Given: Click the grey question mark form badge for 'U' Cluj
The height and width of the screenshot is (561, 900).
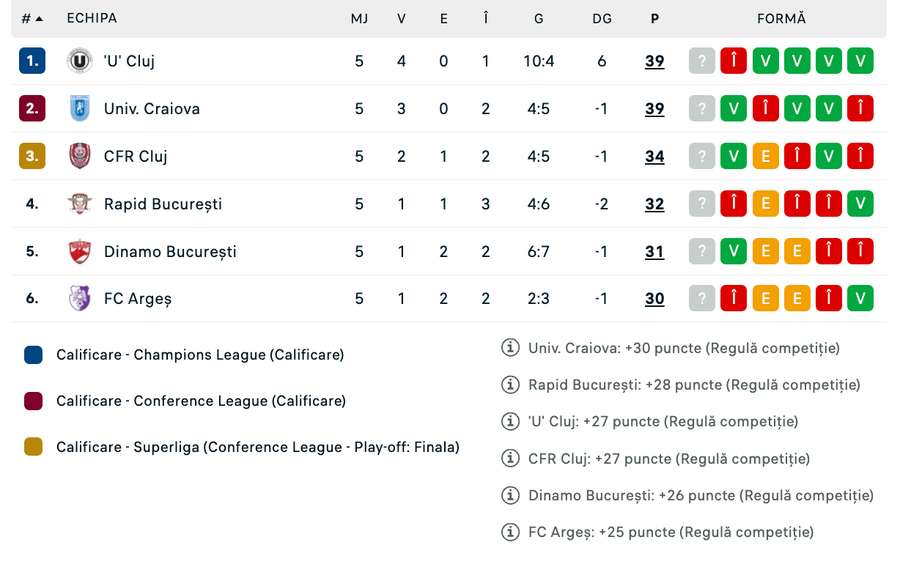Looking at the screenshot, I should (x=702, y=61).
